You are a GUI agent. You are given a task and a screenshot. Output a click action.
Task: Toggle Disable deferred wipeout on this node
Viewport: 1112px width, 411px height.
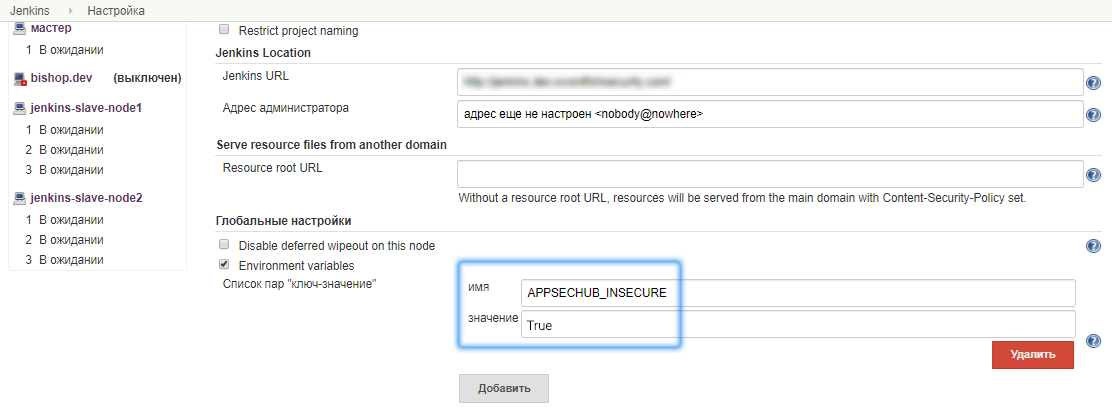(x=224, y=245)
